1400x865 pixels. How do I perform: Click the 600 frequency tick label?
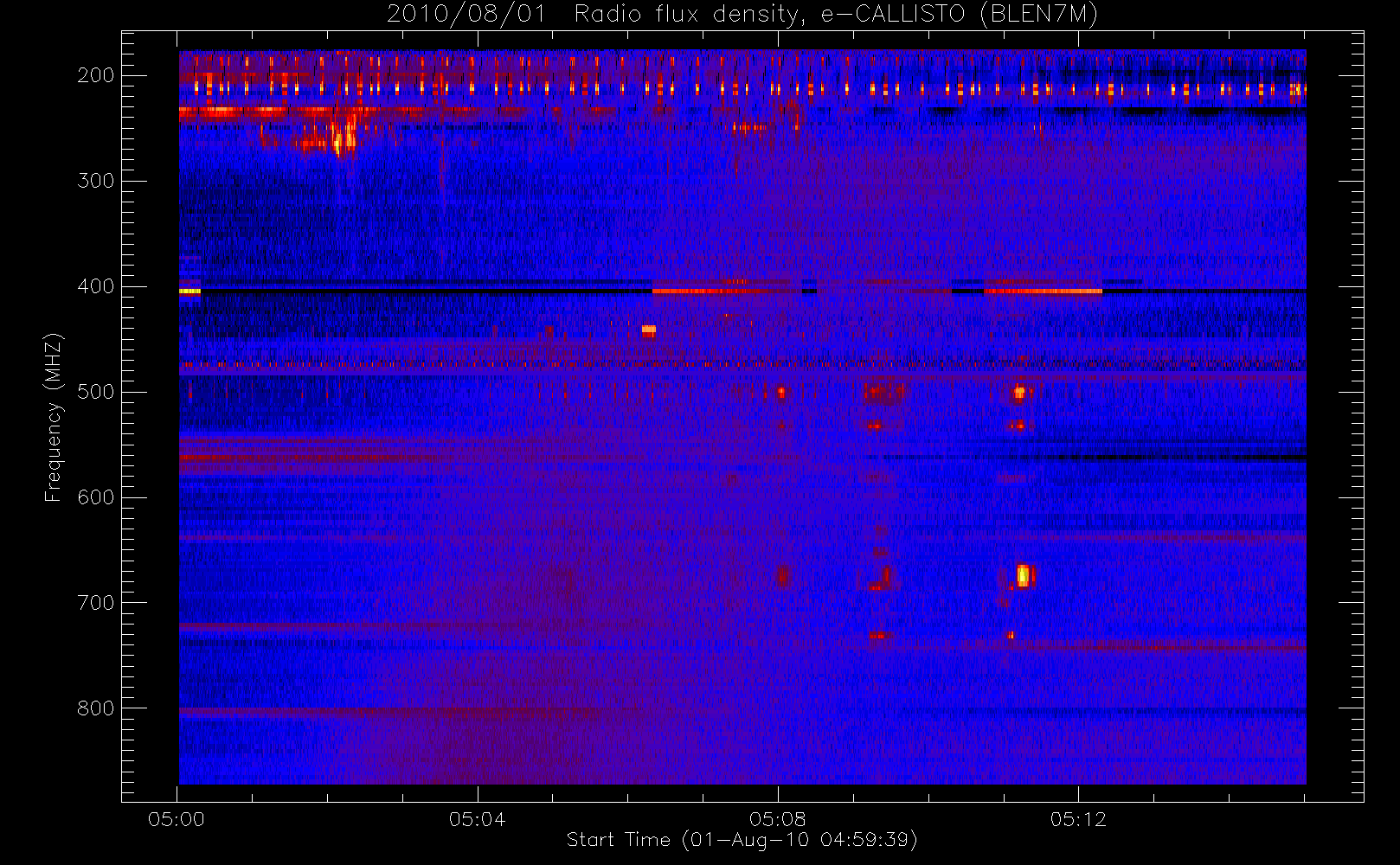96,497
